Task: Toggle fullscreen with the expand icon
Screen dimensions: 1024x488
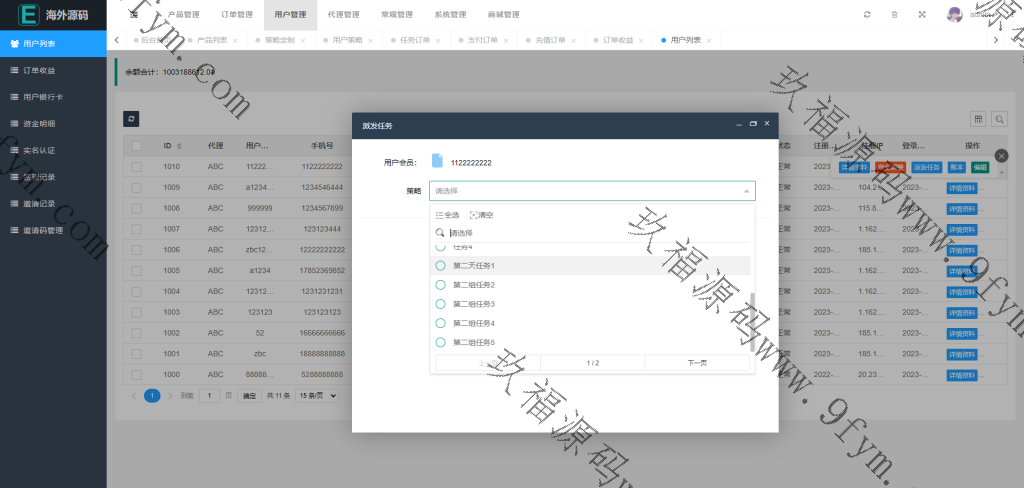Action: click(922, 15)
